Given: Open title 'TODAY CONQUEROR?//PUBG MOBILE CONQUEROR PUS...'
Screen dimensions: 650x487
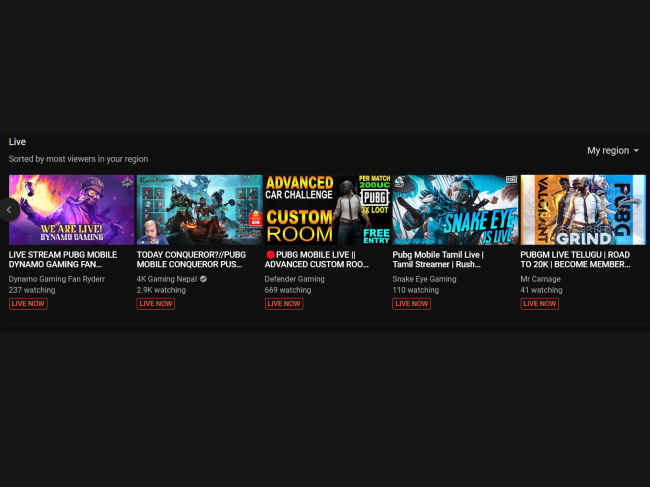Looking at the screenshot, I should (192, 259).
